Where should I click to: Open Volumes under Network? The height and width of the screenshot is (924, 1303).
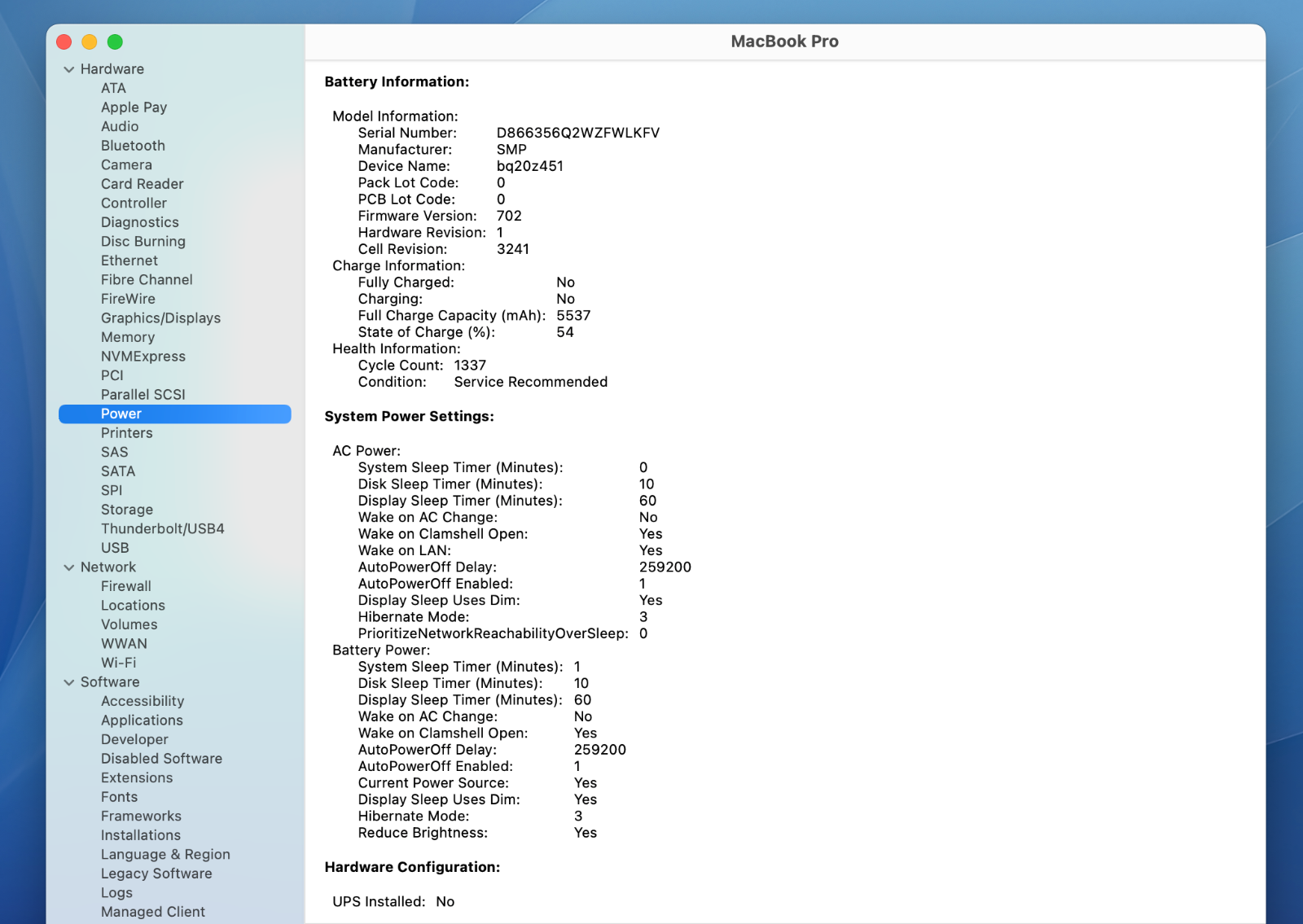coord(129,624)
